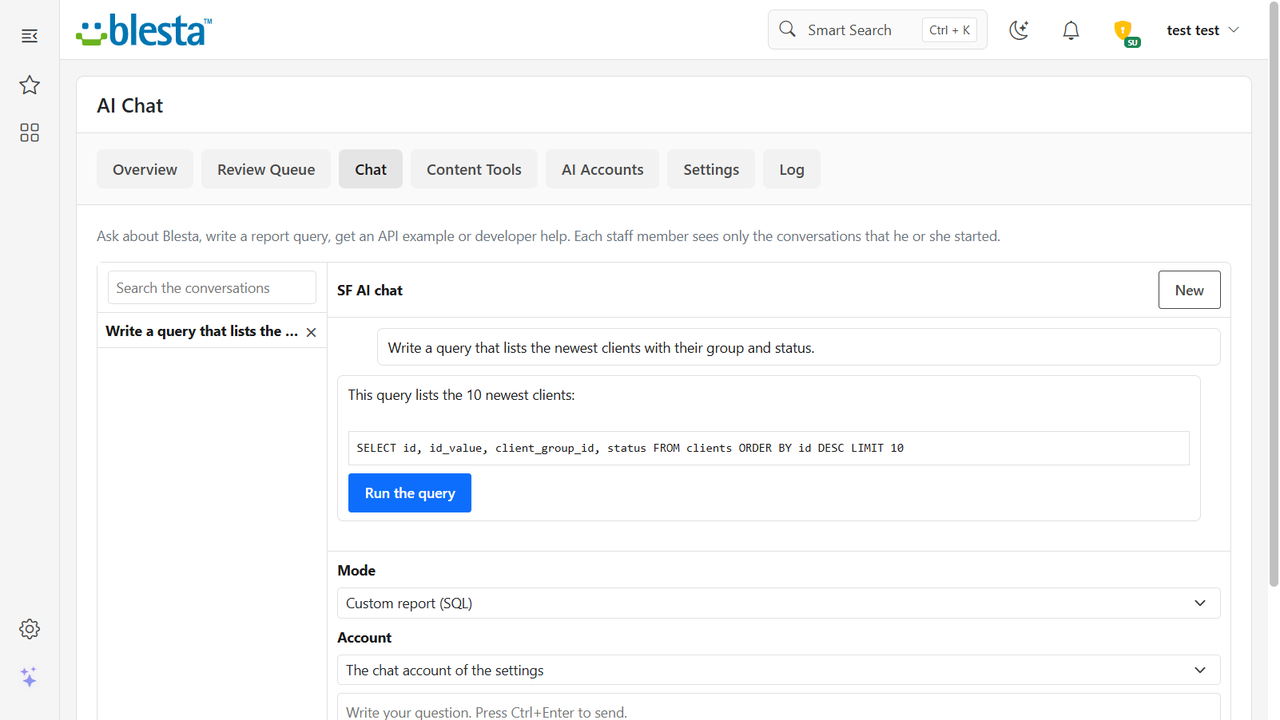Click the user message about newest clients
This screenshot has height=720, width=1280.
coord(798,347)
